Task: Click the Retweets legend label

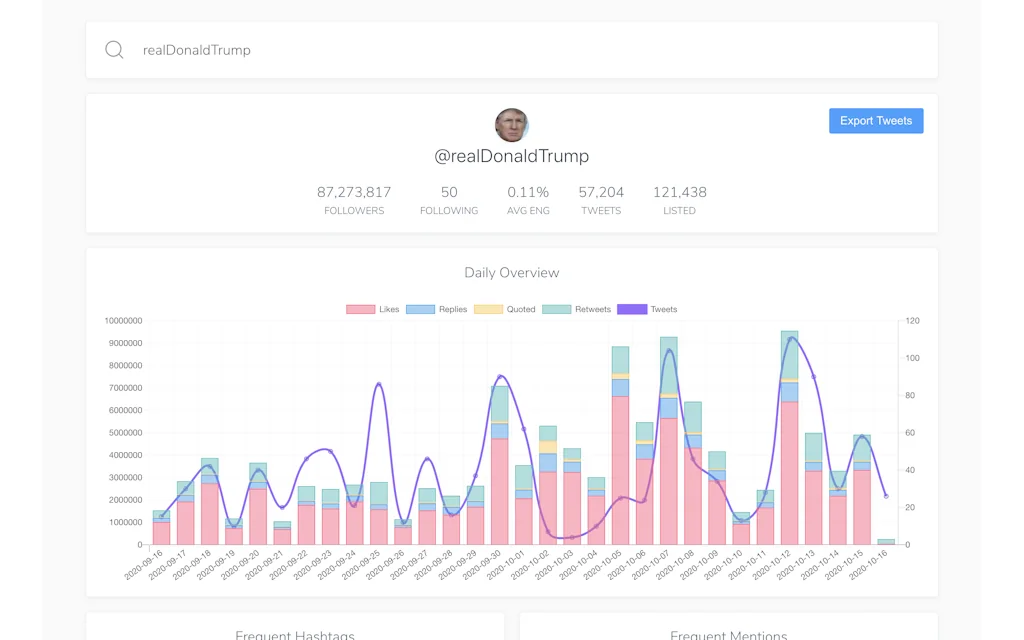Action: 592,310
